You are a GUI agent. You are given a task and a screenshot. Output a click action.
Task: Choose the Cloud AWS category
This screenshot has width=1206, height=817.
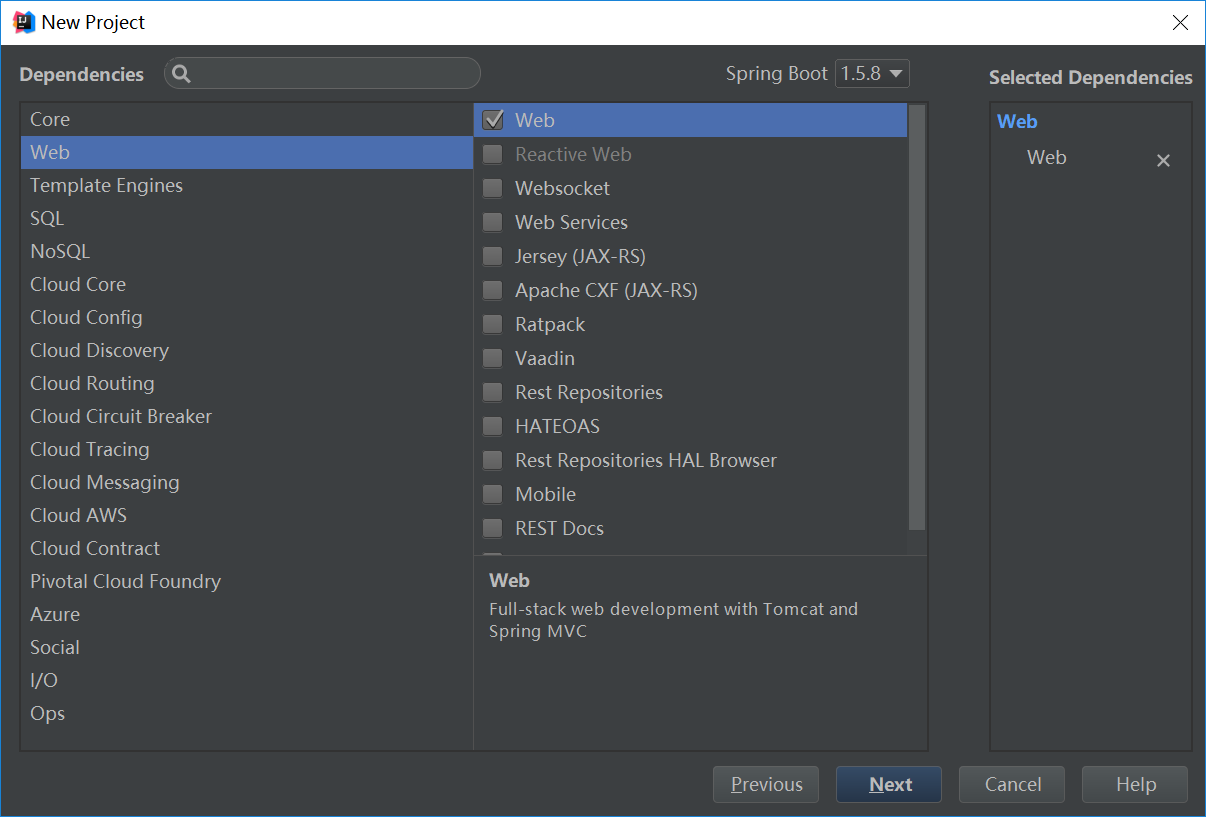pos(246,515)
